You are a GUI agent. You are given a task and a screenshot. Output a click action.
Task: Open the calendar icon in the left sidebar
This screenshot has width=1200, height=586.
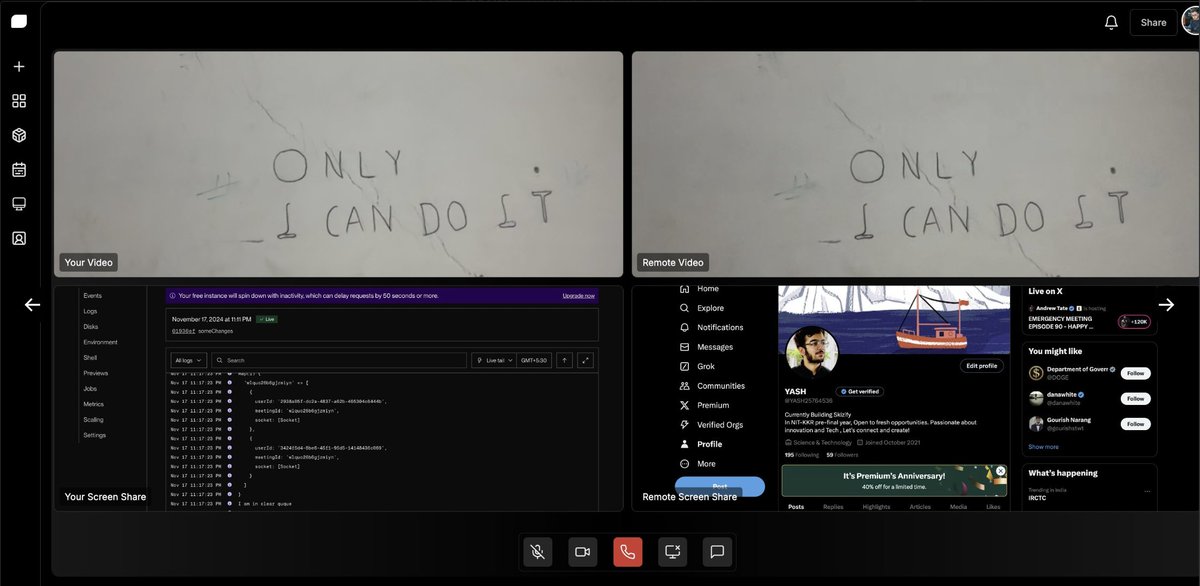tap(19, 170)
